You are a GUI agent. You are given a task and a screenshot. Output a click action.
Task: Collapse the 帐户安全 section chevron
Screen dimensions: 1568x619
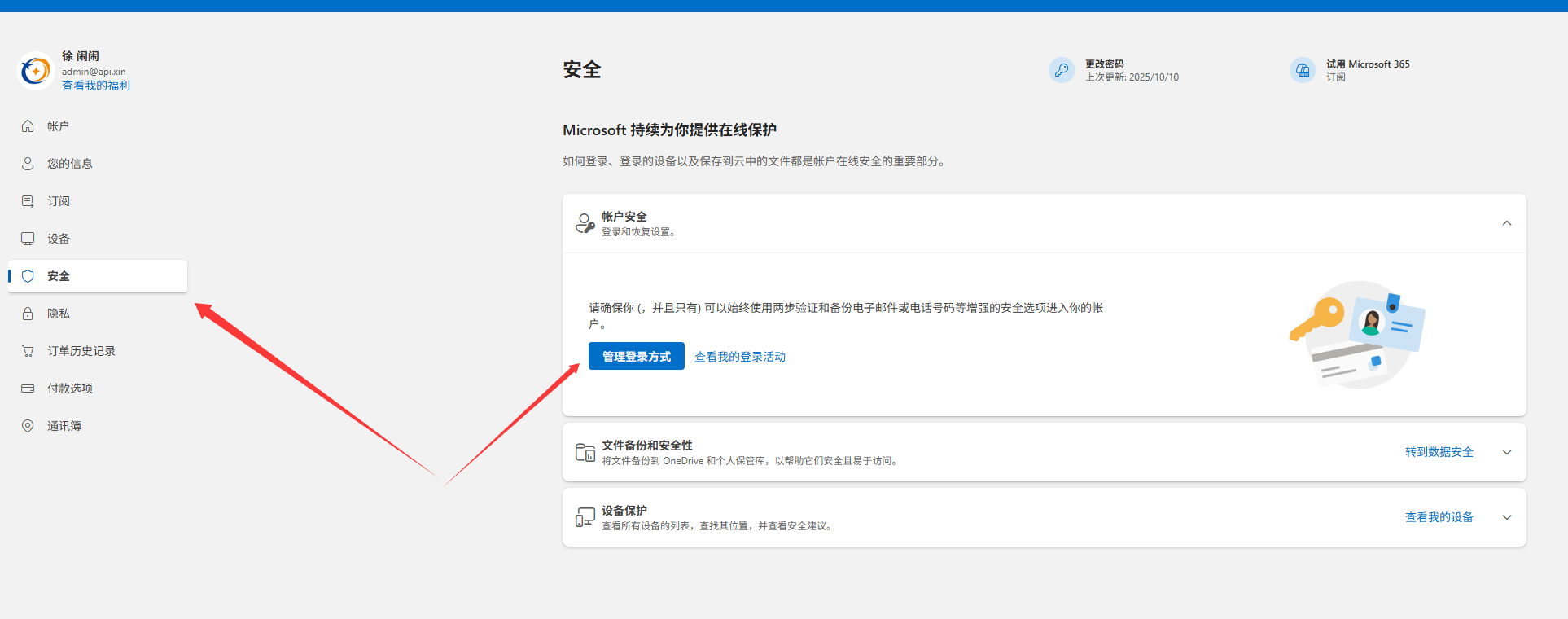(x=1506, y=223)
